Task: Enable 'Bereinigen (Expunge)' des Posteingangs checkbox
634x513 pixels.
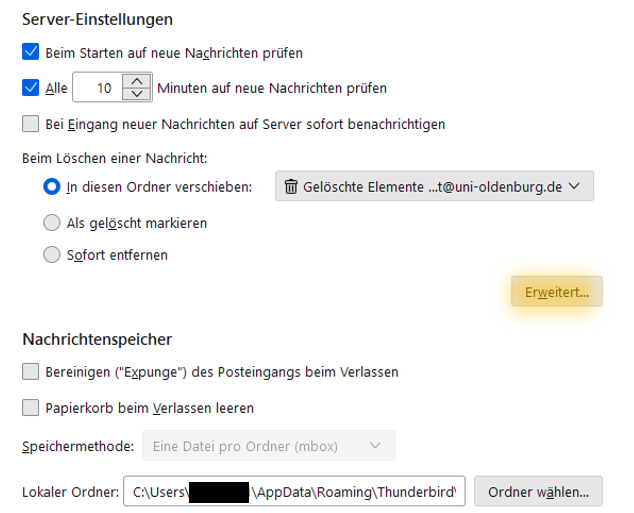Action: (x=30, y=372)
